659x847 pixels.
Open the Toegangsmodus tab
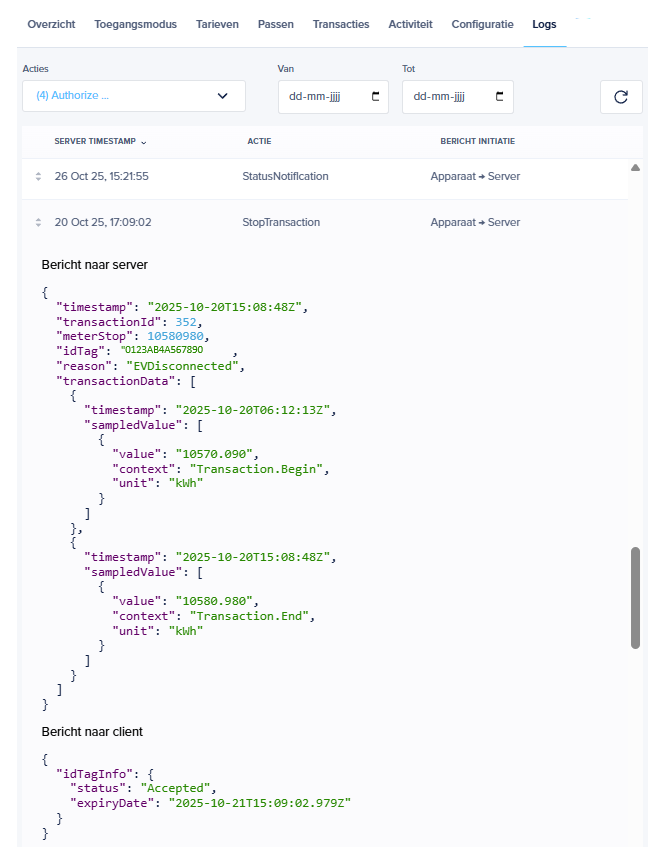point(135,24)
